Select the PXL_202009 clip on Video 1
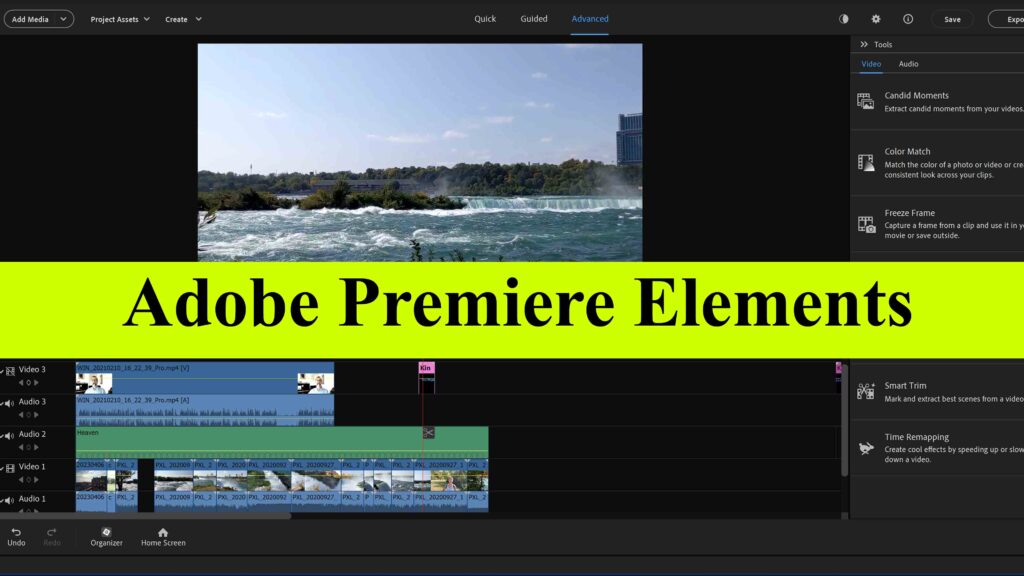Screen dimensions: 1024x576 173,475
